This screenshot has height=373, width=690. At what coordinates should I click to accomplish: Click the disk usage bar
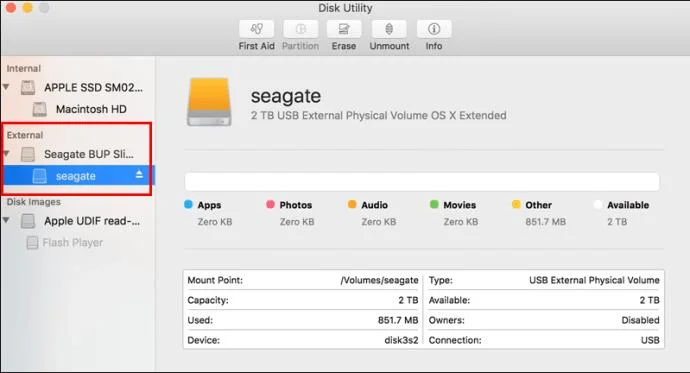coord(422,182)
